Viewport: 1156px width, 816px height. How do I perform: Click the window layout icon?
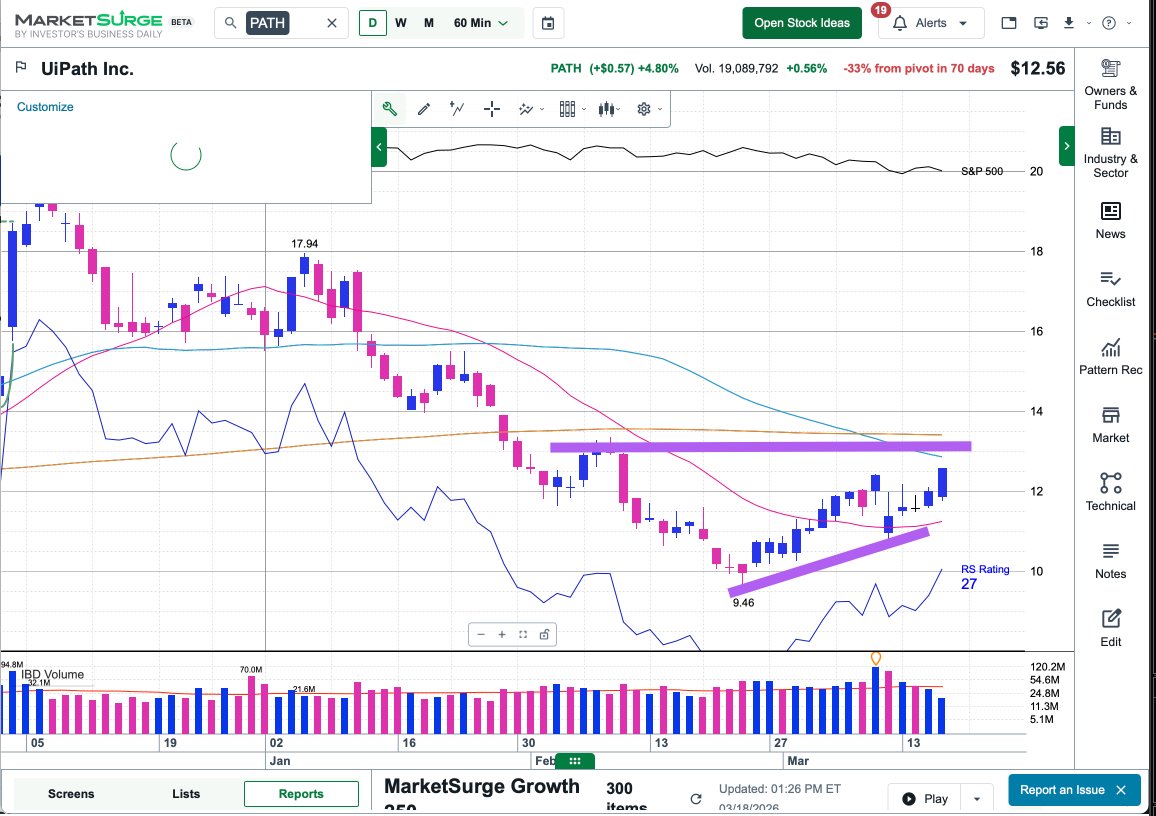coord(1009,23)
